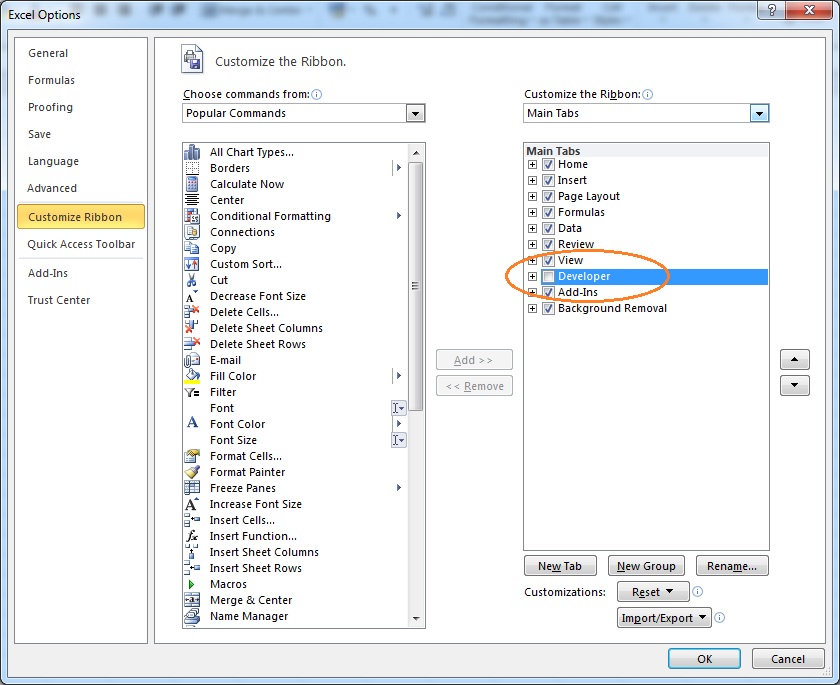Open the Customize the Ribbon dropdown
Image resolution: width=840 pixels, height=685 pixels.
click(x=760, y=113)
